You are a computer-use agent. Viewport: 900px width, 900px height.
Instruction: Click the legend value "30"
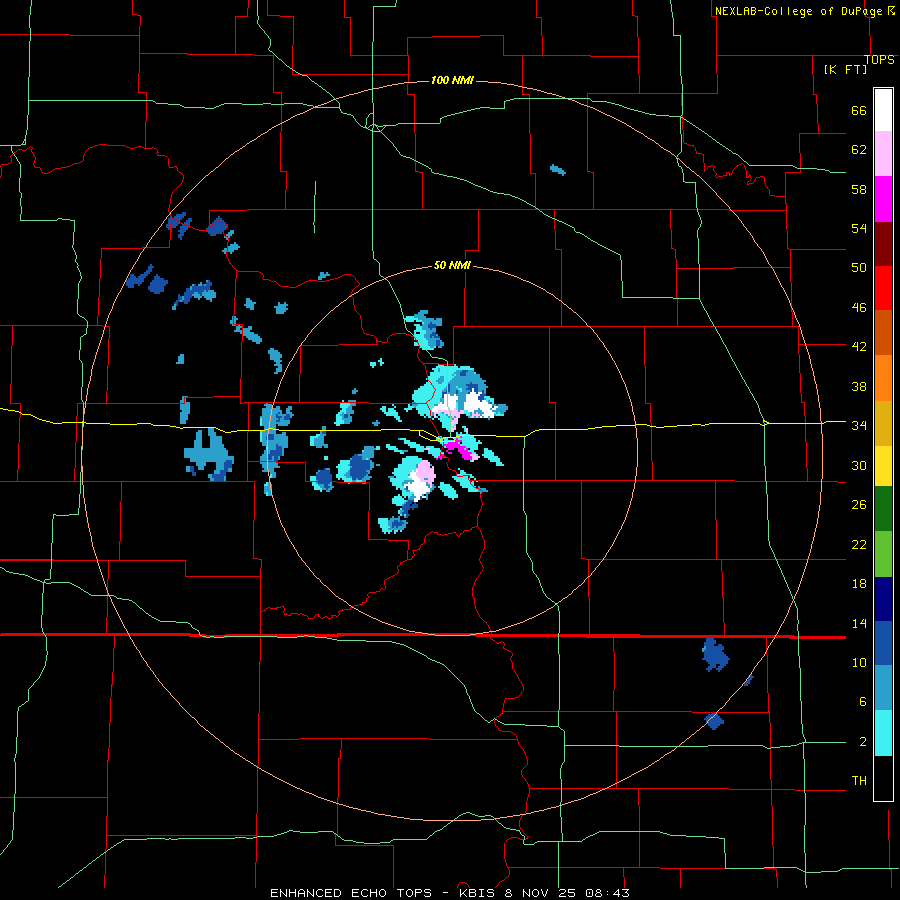pos(859,465)
